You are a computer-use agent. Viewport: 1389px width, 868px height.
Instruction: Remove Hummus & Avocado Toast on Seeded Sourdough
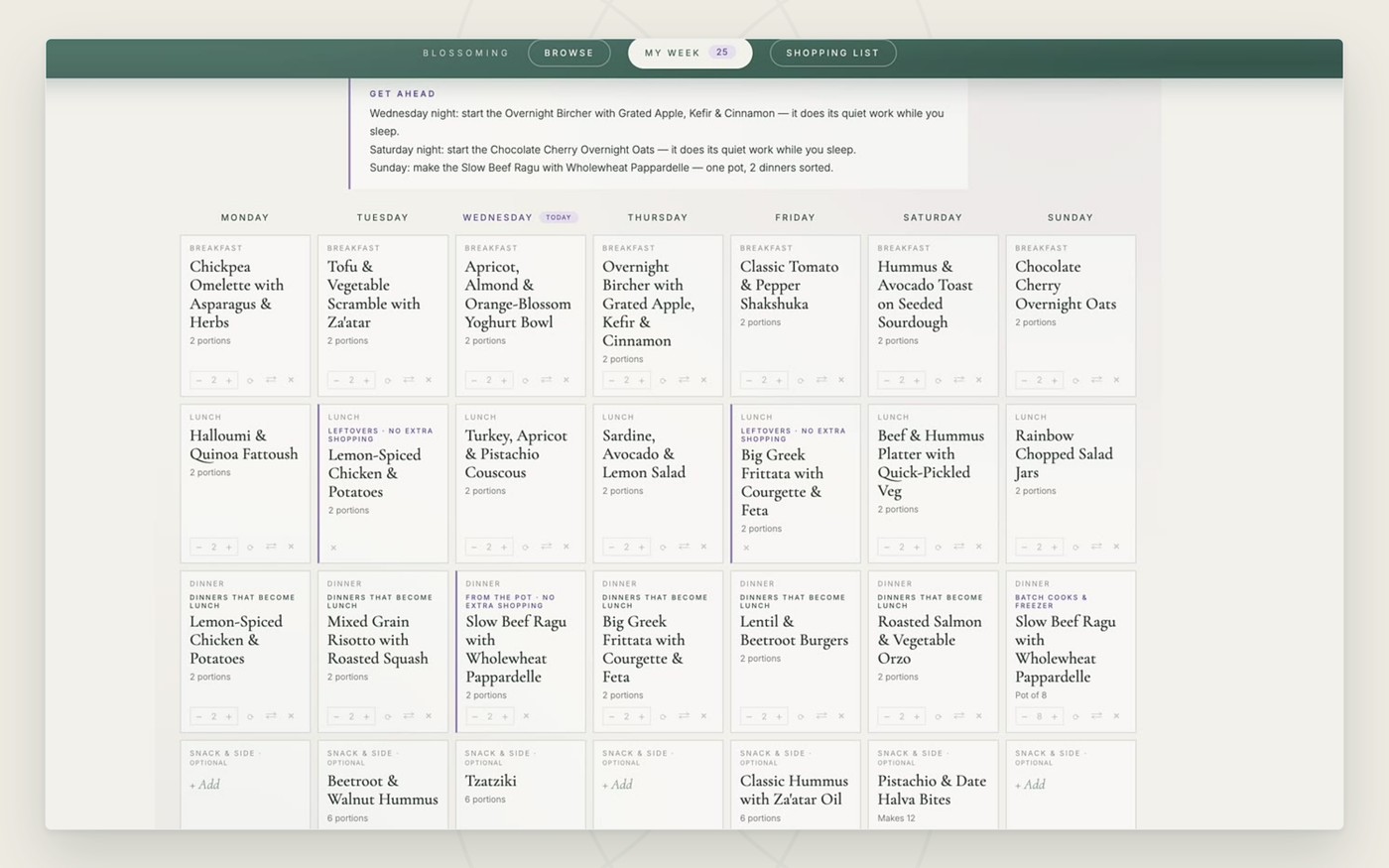point(978,380)
